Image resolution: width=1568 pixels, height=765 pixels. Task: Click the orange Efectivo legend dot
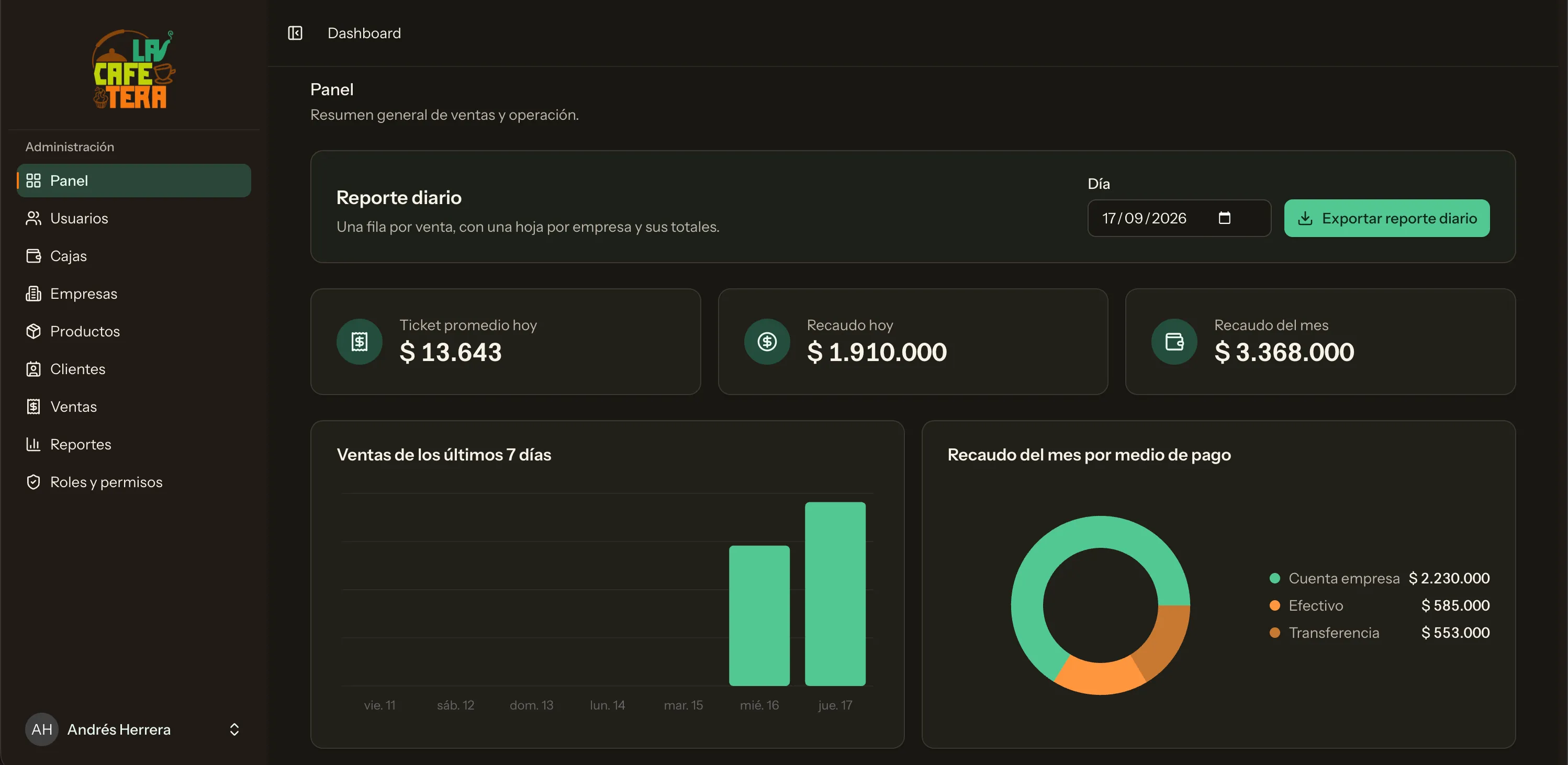point(1274,605)
